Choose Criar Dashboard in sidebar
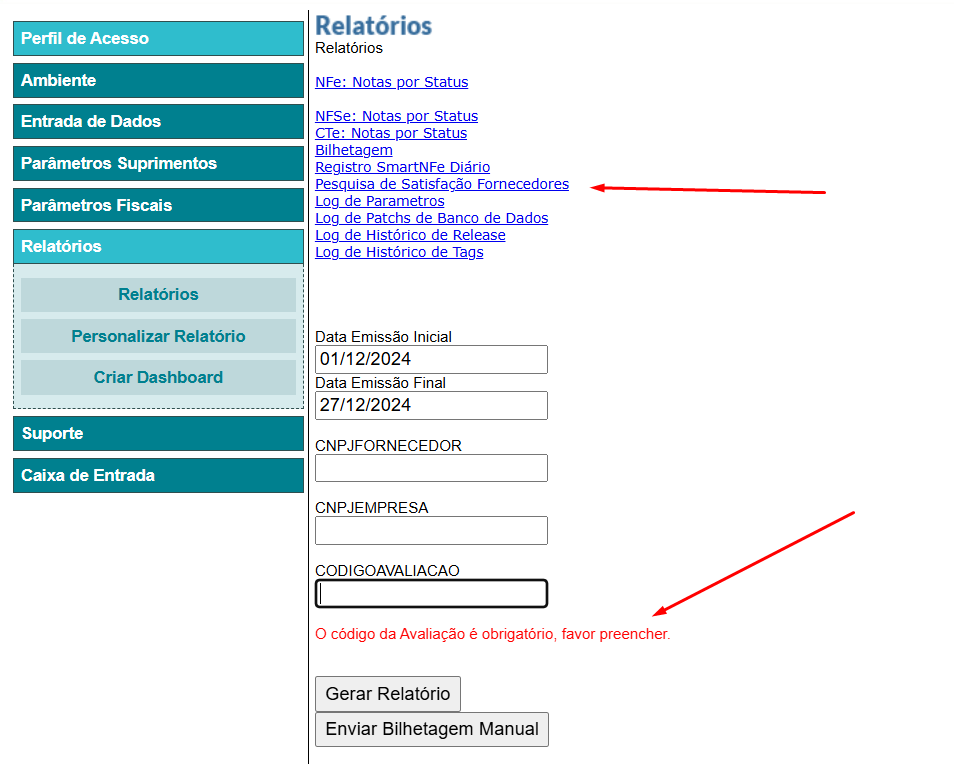 (x=158, y=378)
